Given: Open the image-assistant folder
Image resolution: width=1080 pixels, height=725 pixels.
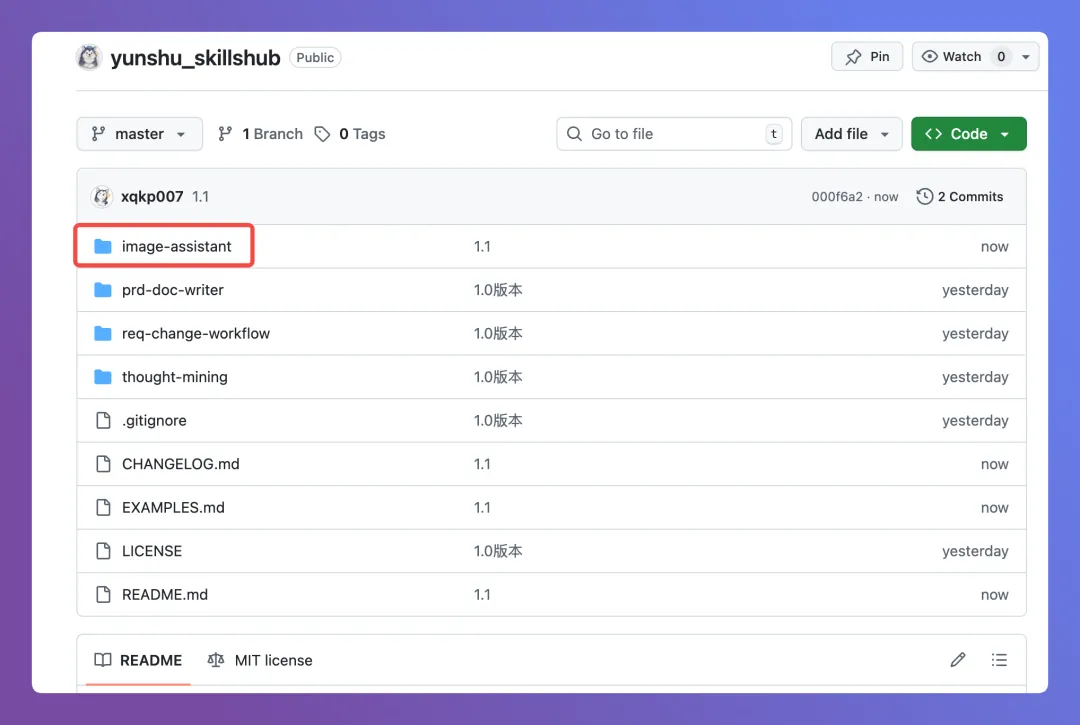Looking at the screenshot, I should point(177,247).
